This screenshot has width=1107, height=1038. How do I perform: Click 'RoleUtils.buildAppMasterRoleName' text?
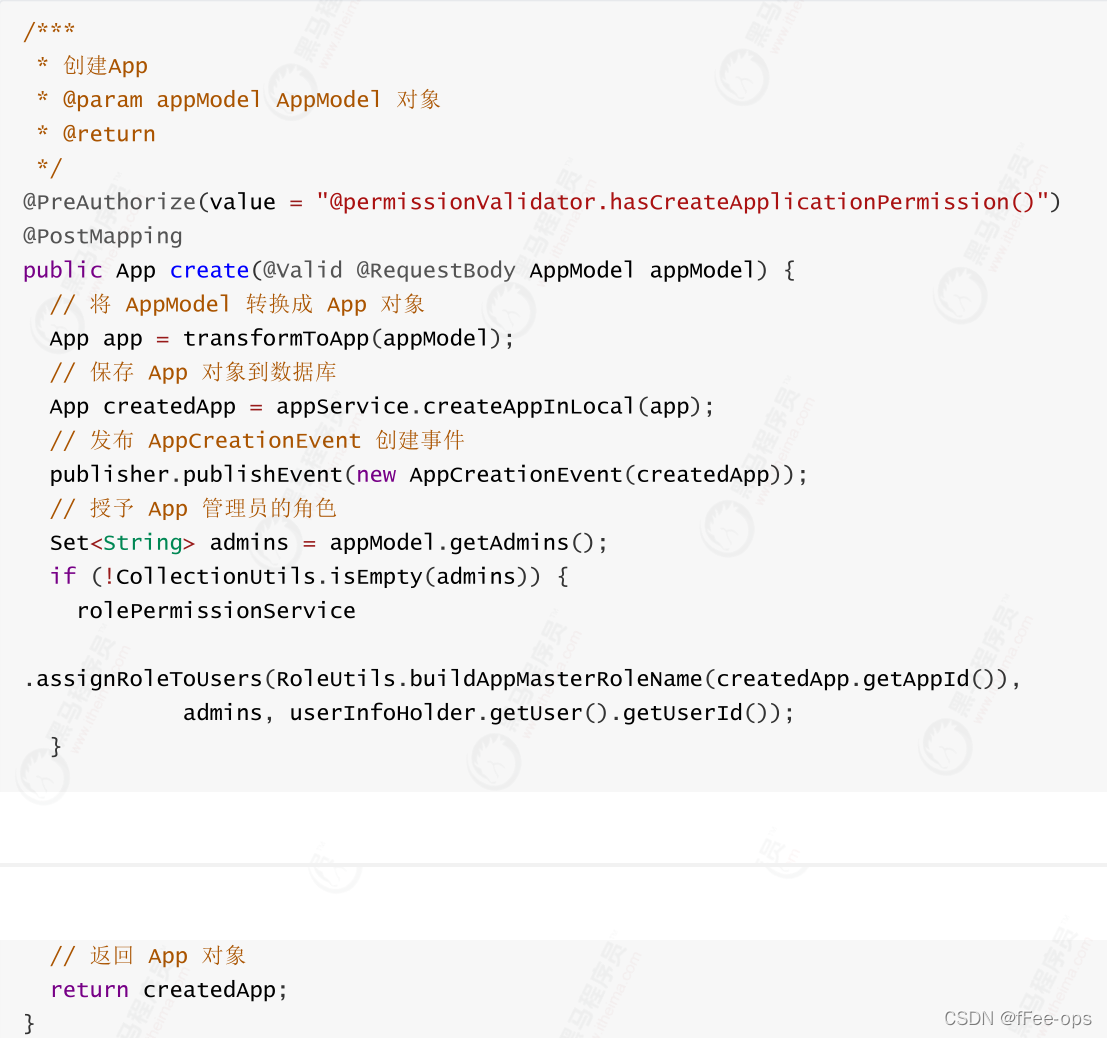489,679
